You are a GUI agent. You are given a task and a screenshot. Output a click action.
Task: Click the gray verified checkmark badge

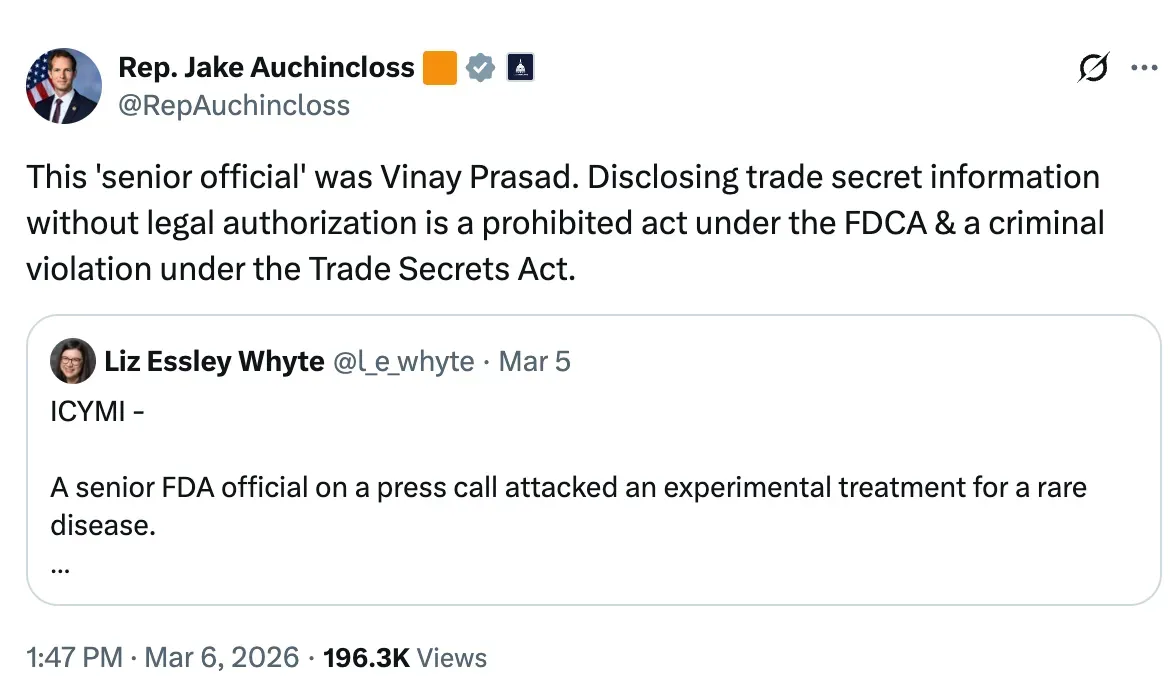[x=482, y=68]
